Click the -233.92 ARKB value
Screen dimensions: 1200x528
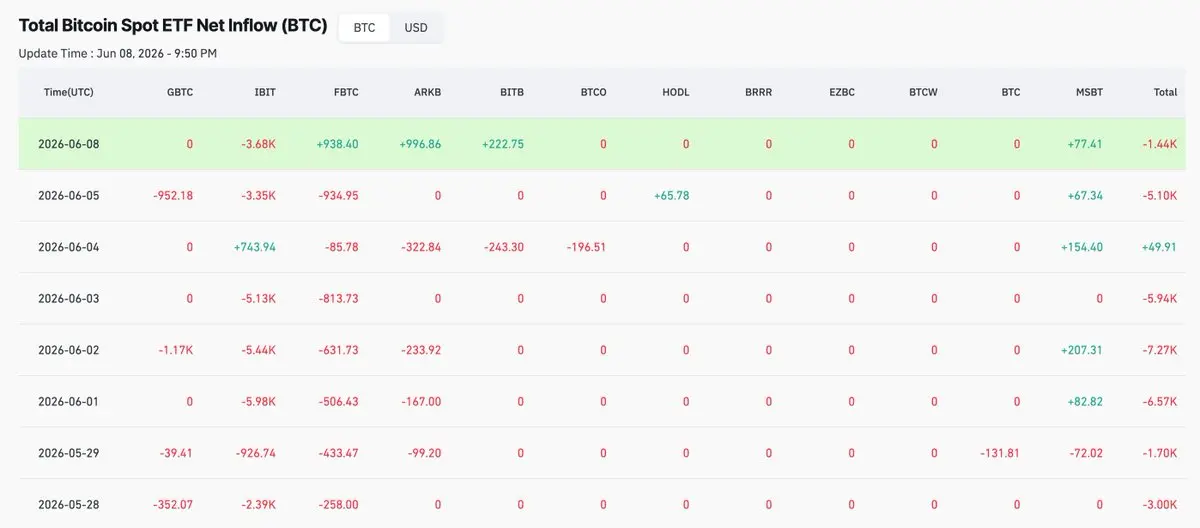click(x=421, y=350)
